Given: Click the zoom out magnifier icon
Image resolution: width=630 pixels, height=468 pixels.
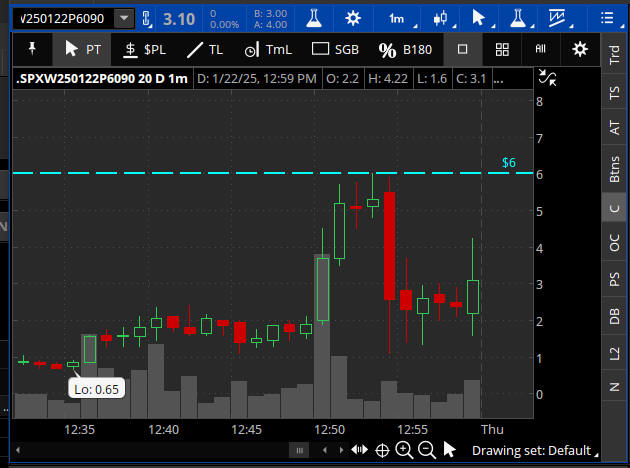Looking at the screenshot, I should click(x=426, y=450).
